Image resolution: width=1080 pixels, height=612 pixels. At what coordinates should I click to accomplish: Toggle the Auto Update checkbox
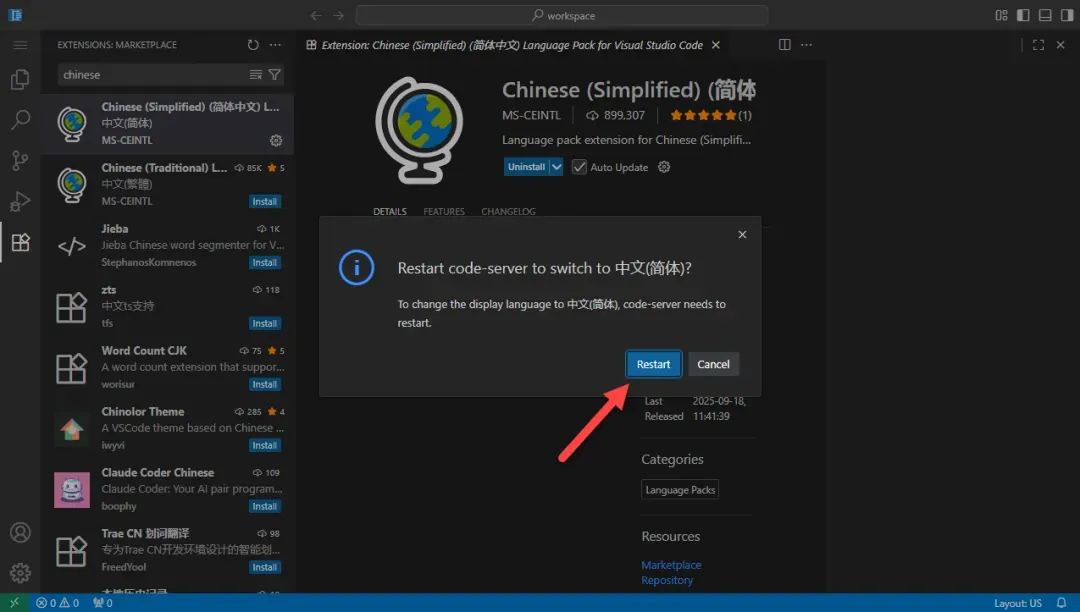pos(579,167)
